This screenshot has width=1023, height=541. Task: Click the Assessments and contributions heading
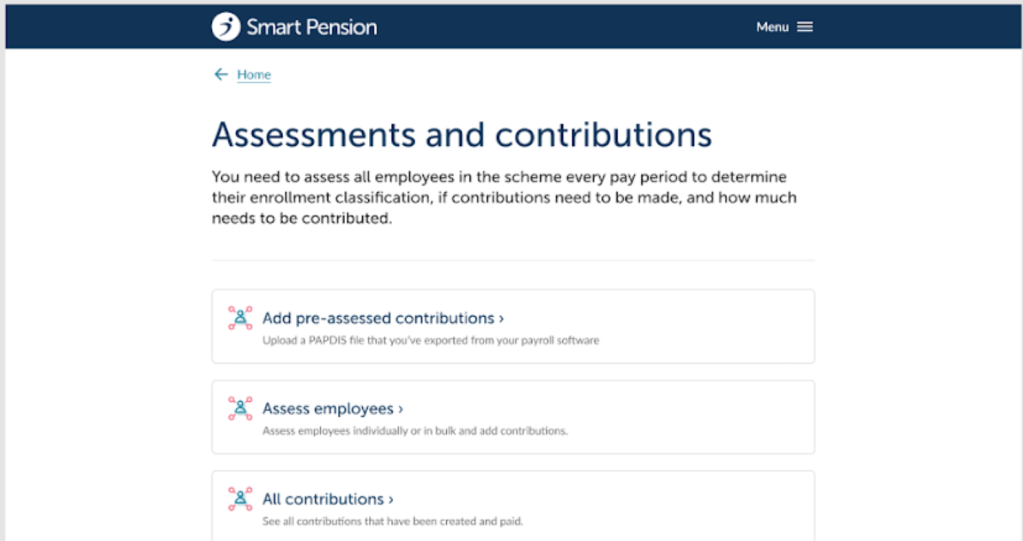click(x=462, y=135)
